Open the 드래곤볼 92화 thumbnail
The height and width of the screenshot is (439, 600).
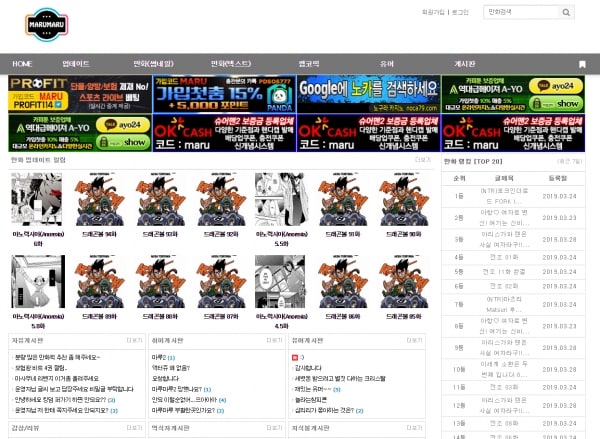[221, 199]
